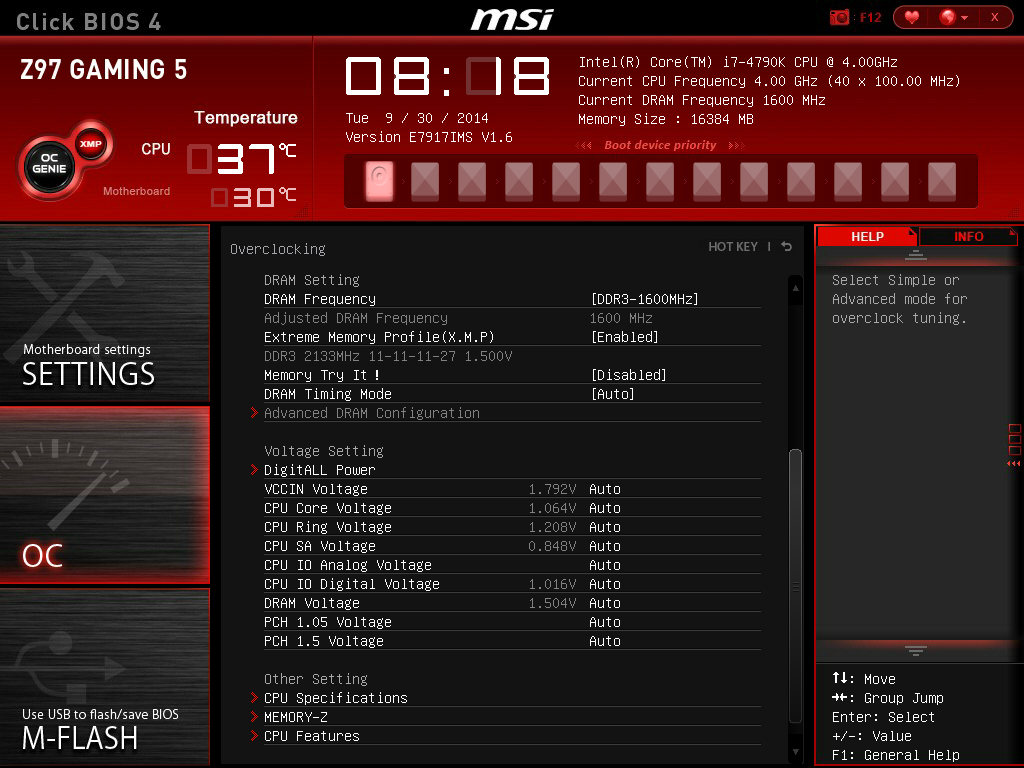Click the back arrow next to HOT KEY
This screenshot has width=1024, height=768.
[786, 246]
